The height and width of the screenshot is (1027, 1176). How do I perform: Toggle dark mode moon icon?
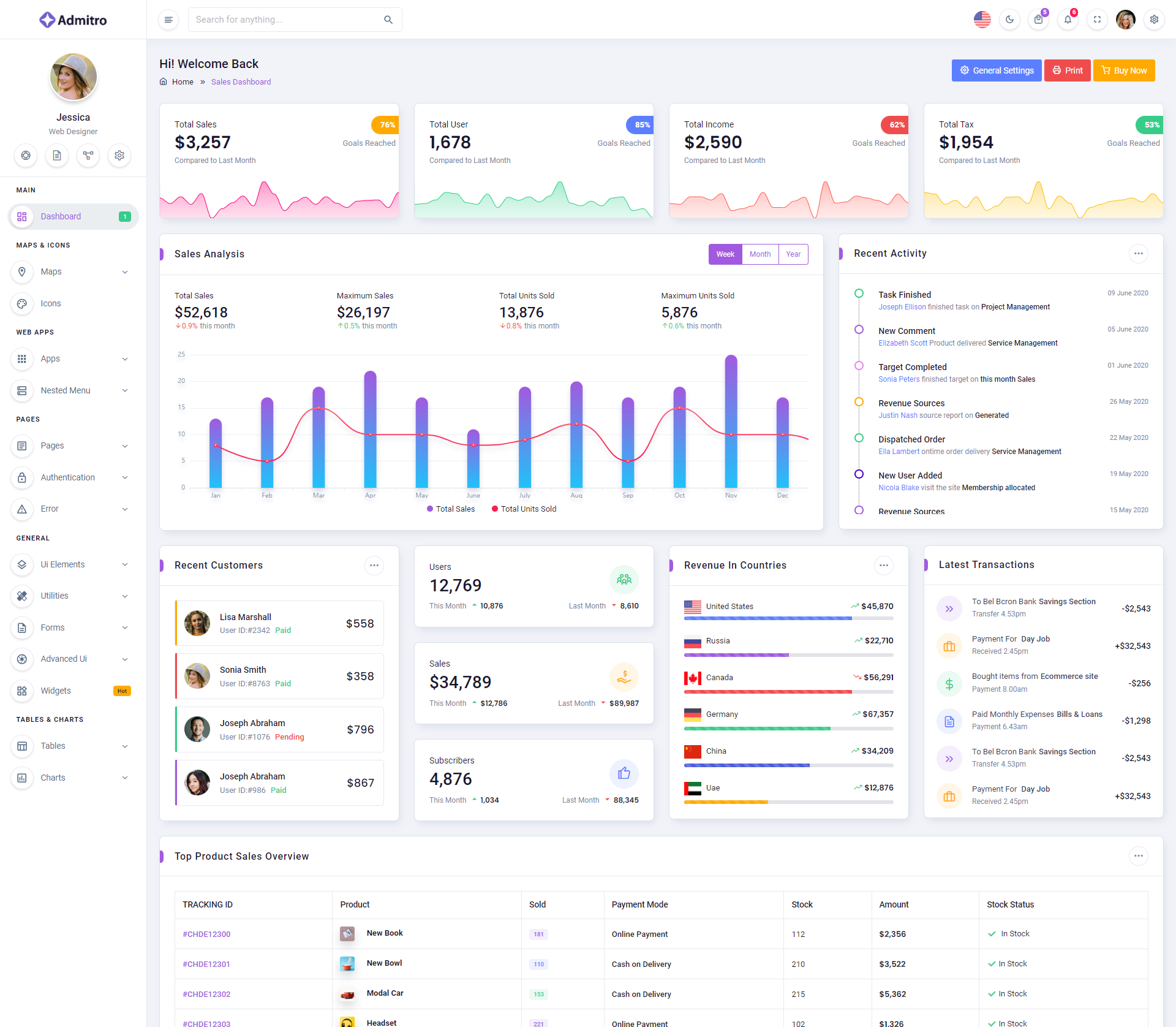tap(1009, 20)
